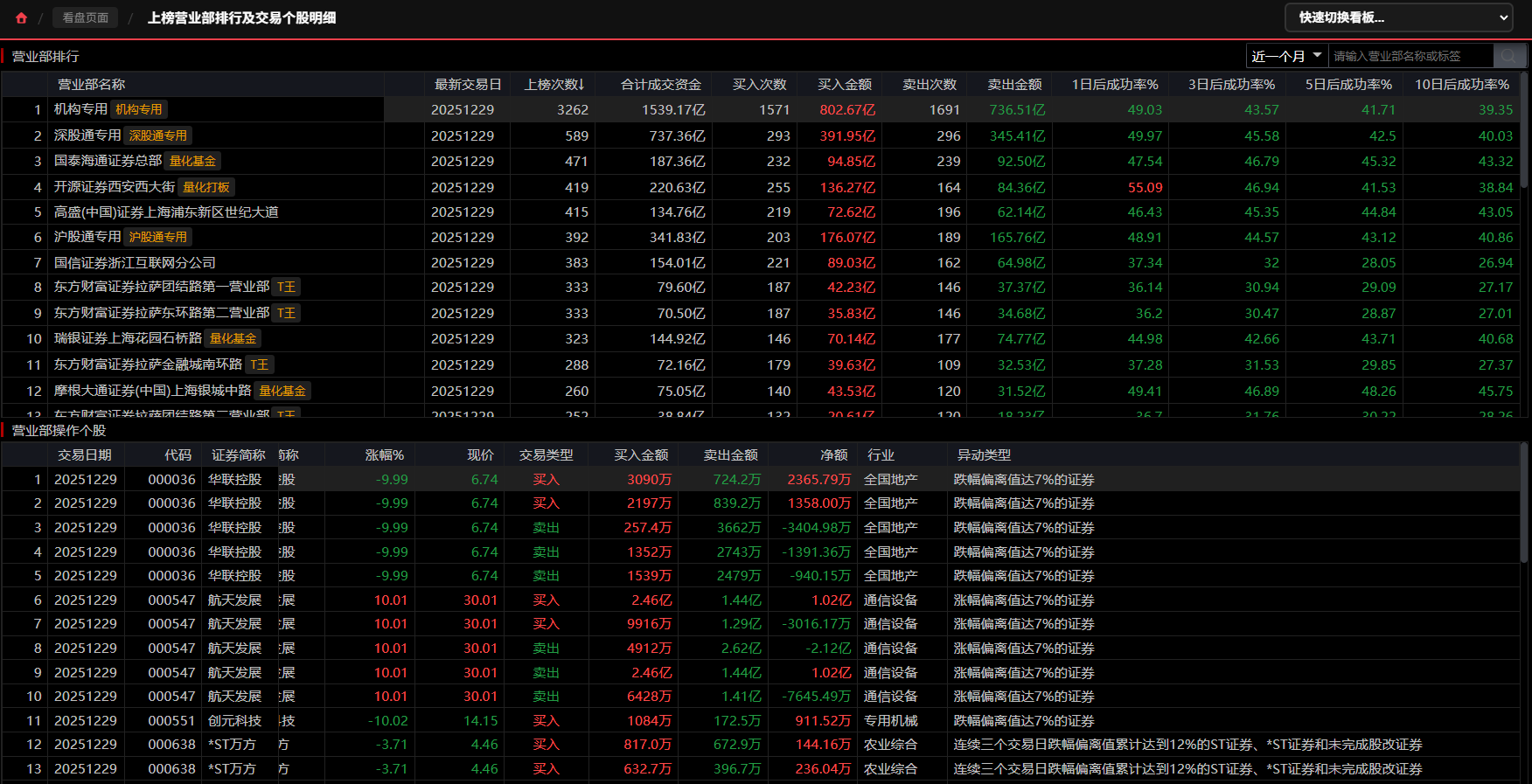Select the 创元科技 000551 stock row

234,721
